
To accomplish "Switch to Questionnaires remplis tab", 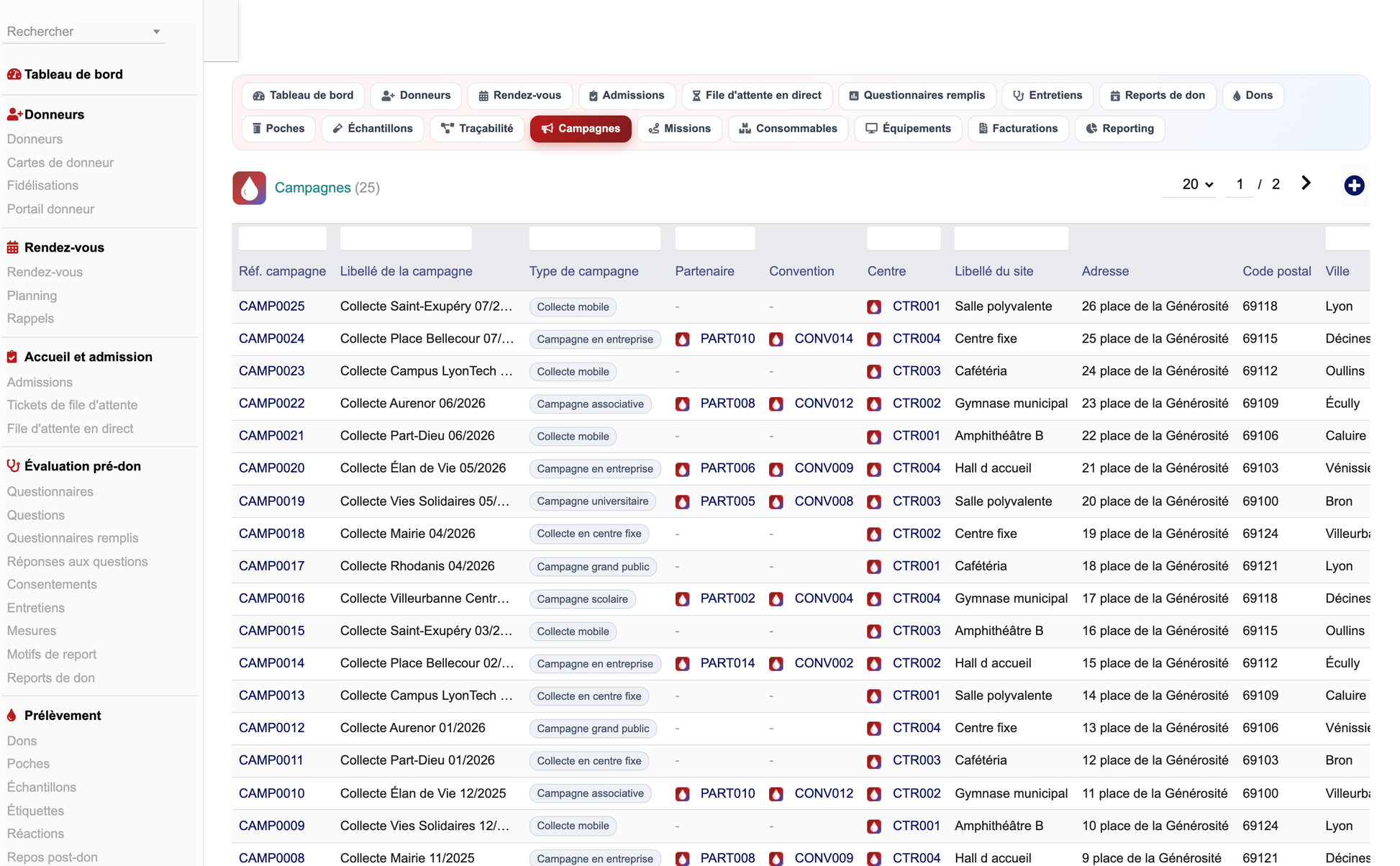I will pyautogui.click(x=917, y=96).
